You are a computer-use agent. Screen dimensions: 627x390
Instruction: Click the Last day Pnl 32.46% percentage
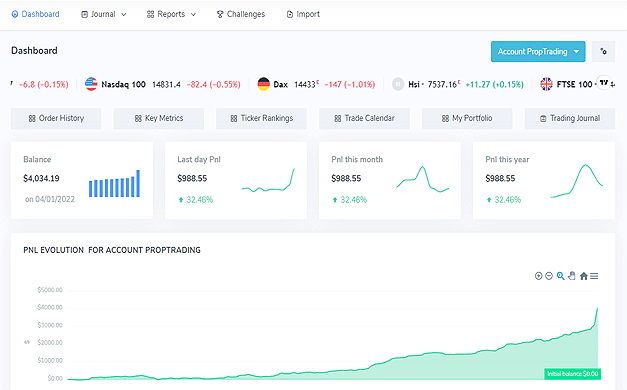click(x=200, y=200)
